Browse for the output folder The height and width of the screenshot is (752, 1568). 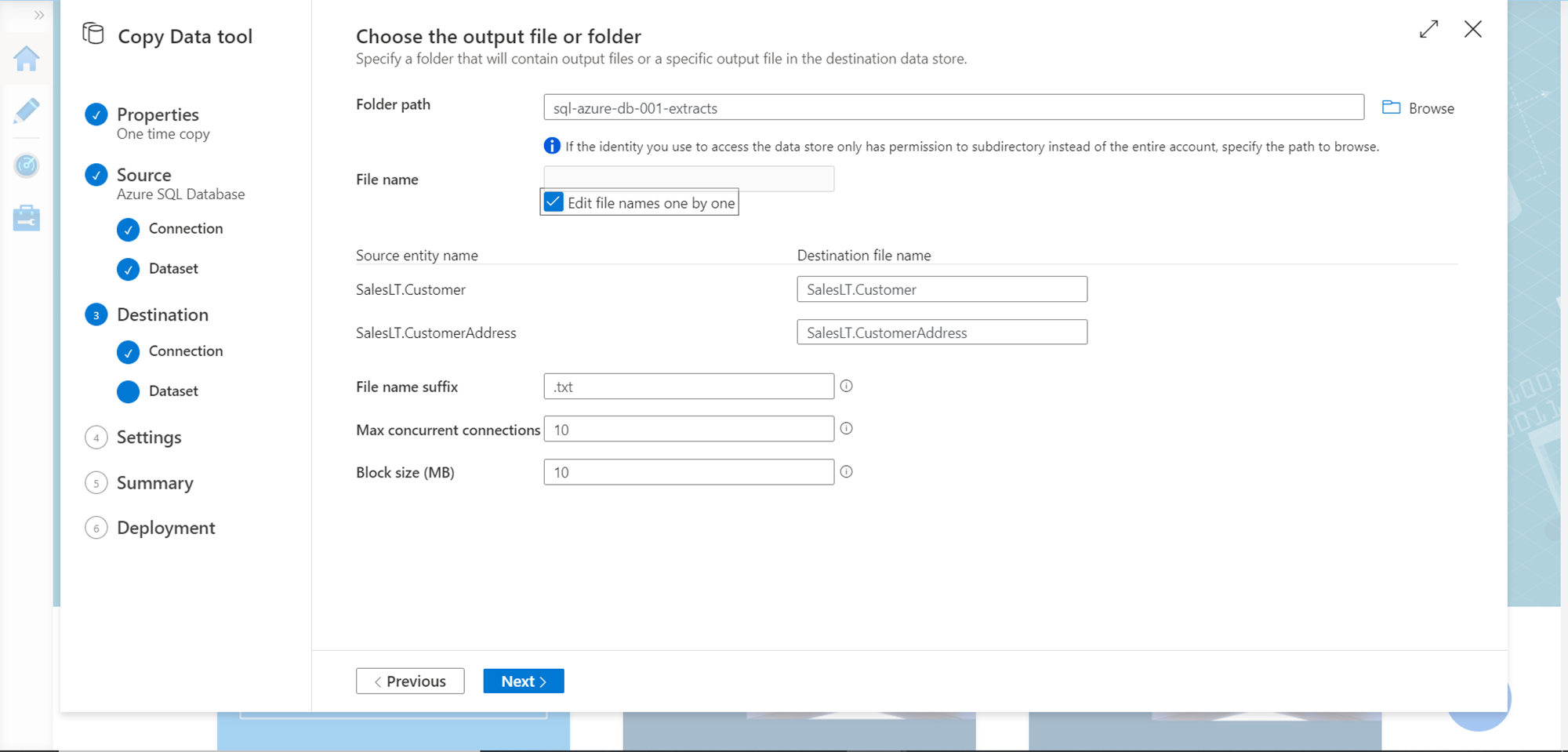click(1417, 108)
